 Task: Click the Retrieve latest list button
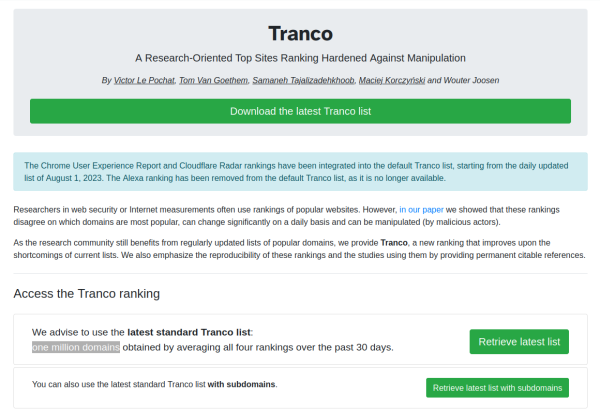[x=519, y=342]
